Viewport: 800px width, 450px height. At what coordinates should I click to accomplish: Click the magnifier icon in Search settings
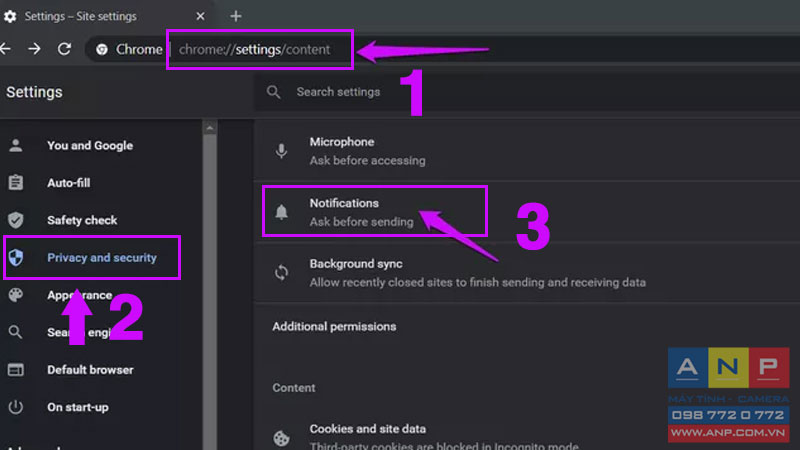[x=273, y=92]
